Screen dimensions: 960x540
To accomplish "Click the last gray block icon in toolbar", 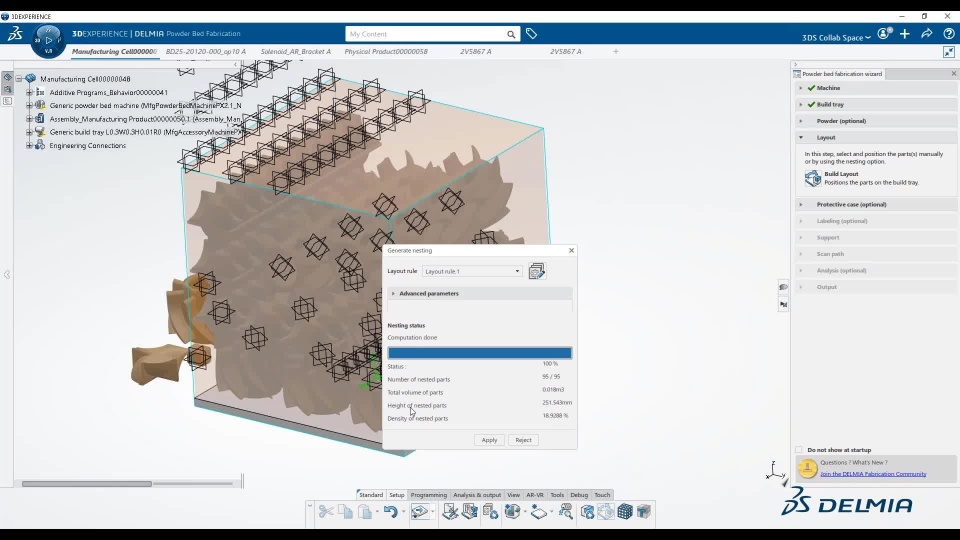I will (x=643, y=511).
